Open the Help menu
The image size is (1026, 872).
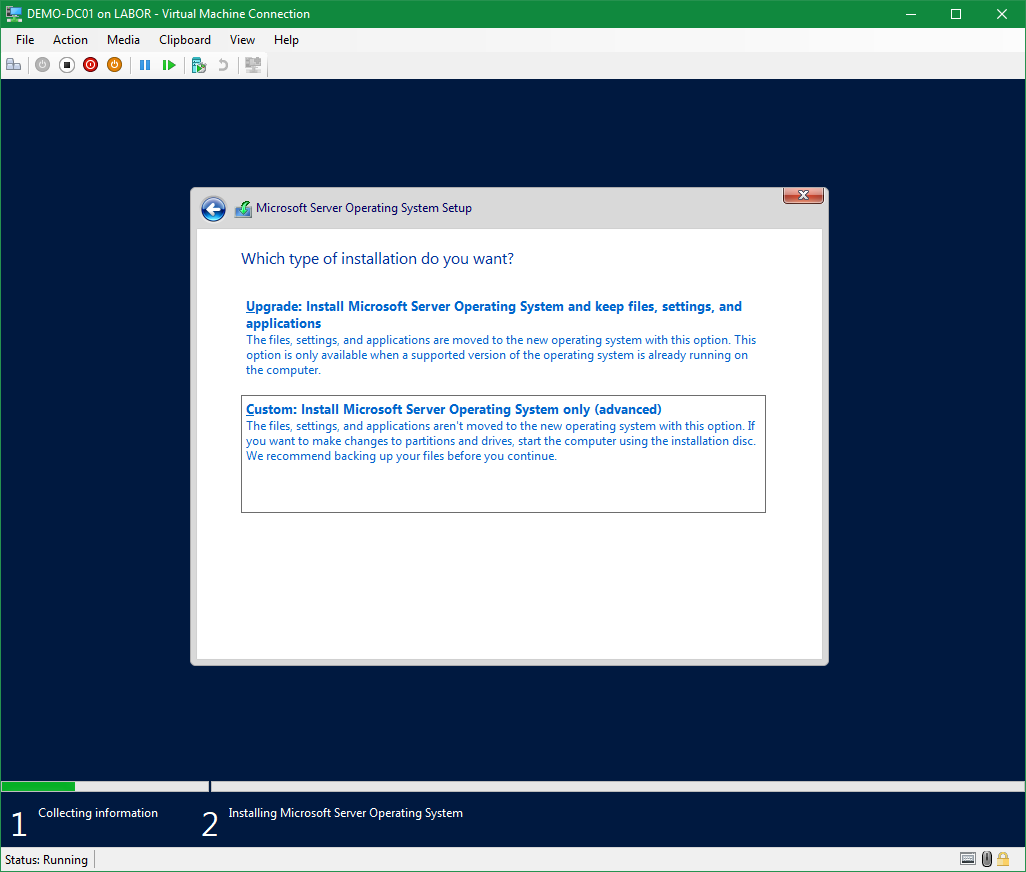click(x=286, y=40)
